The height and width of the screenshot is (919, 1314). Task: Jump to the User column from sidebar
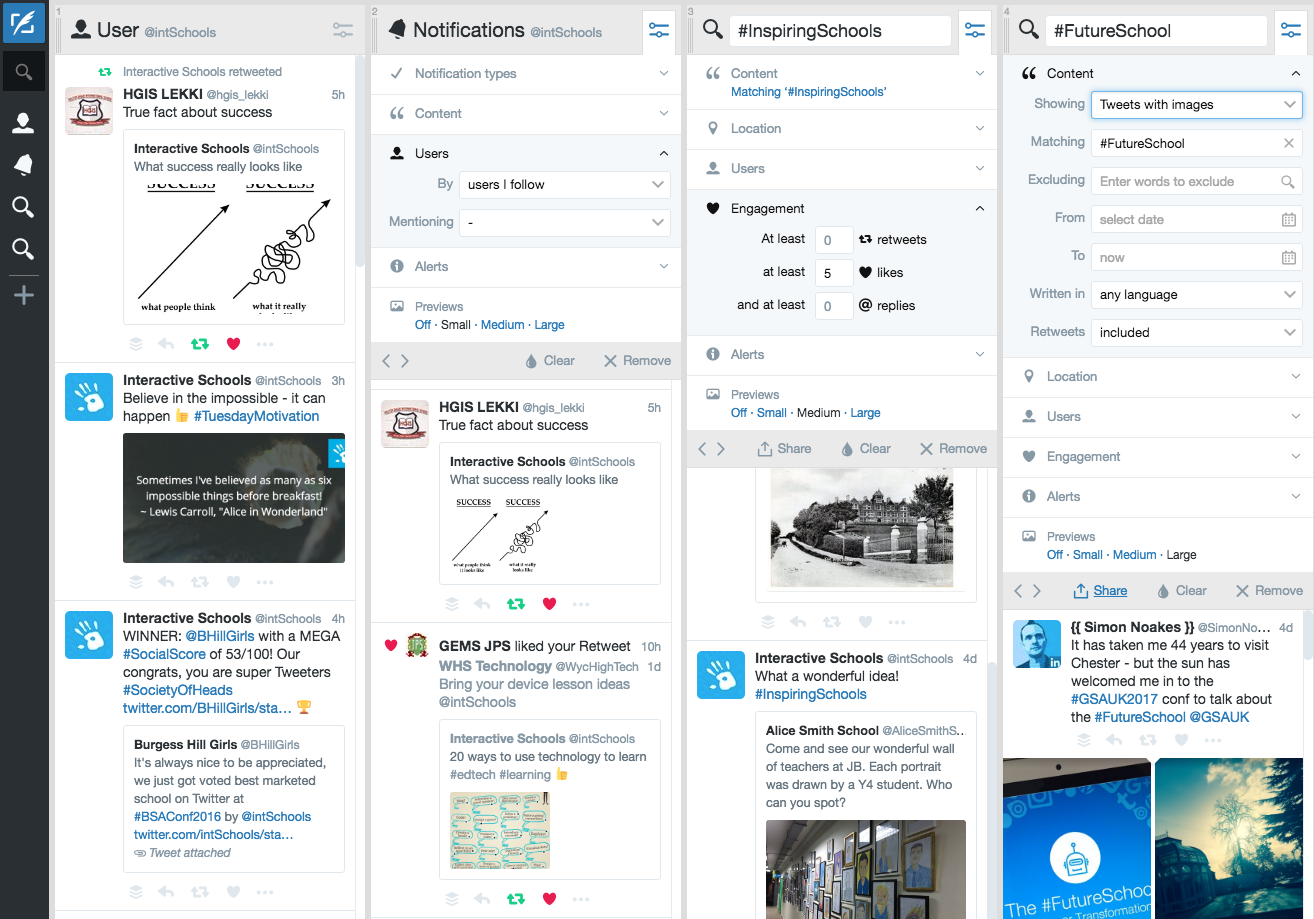(x=22, y=123)
